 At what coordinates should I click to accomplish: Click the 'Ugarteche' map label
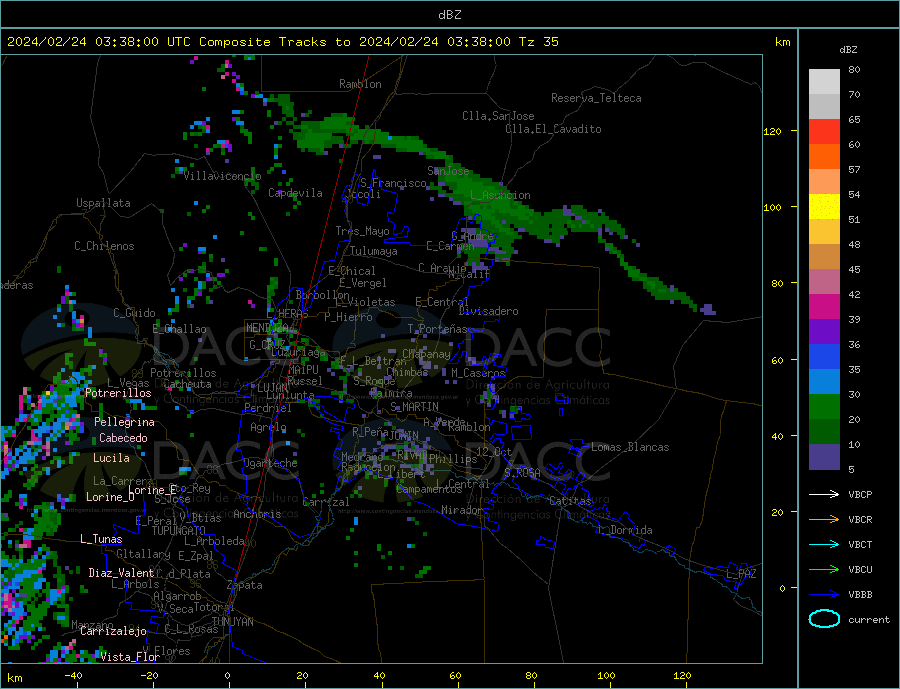click(x=270, y=463)
